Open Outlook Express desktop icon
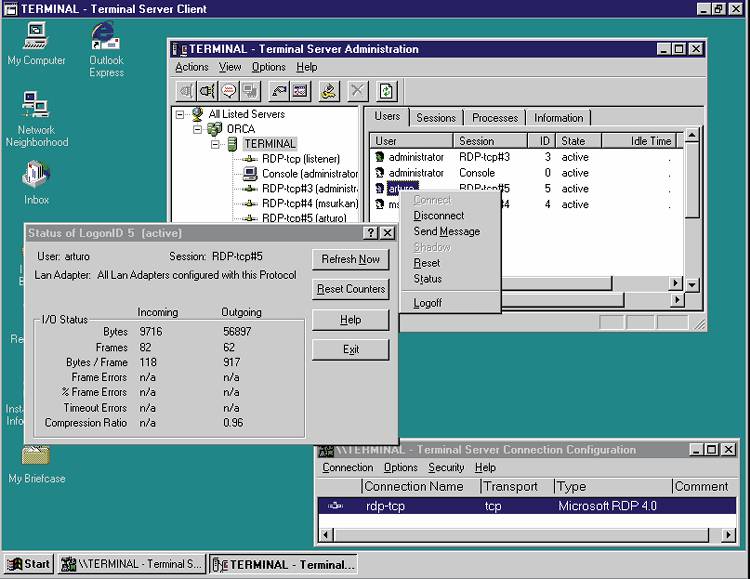Screen dimensions: 750x579 coord(106,43)
